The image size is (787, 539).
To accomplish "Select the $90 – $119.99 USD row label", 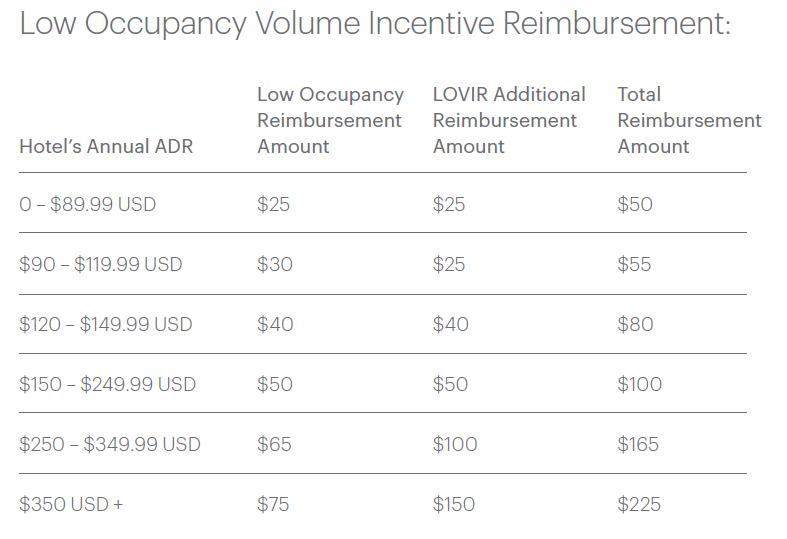I will pos(101,264).
